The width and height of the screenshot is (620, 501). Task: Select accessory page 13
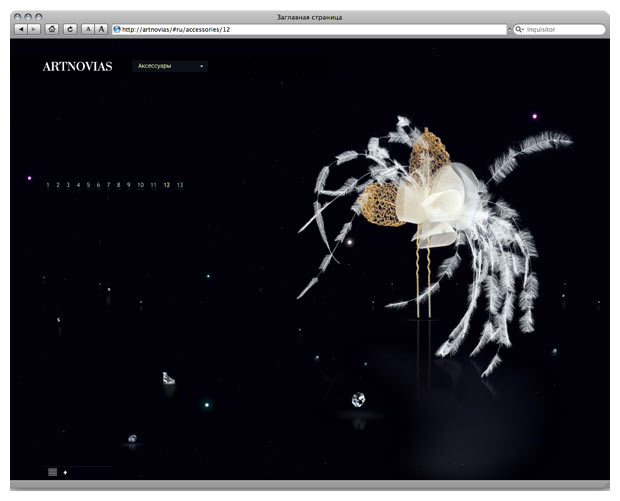tap(180, 185)
